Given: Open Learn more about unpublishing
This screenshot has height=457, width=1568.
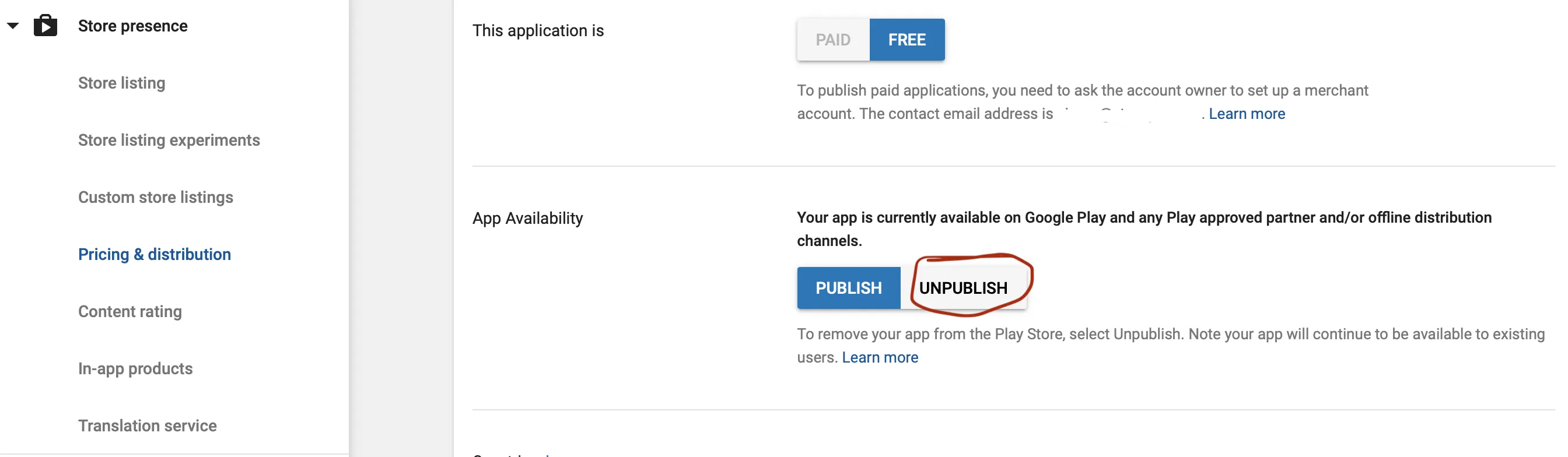Looking at the screenshot, I should coord(880,358).
